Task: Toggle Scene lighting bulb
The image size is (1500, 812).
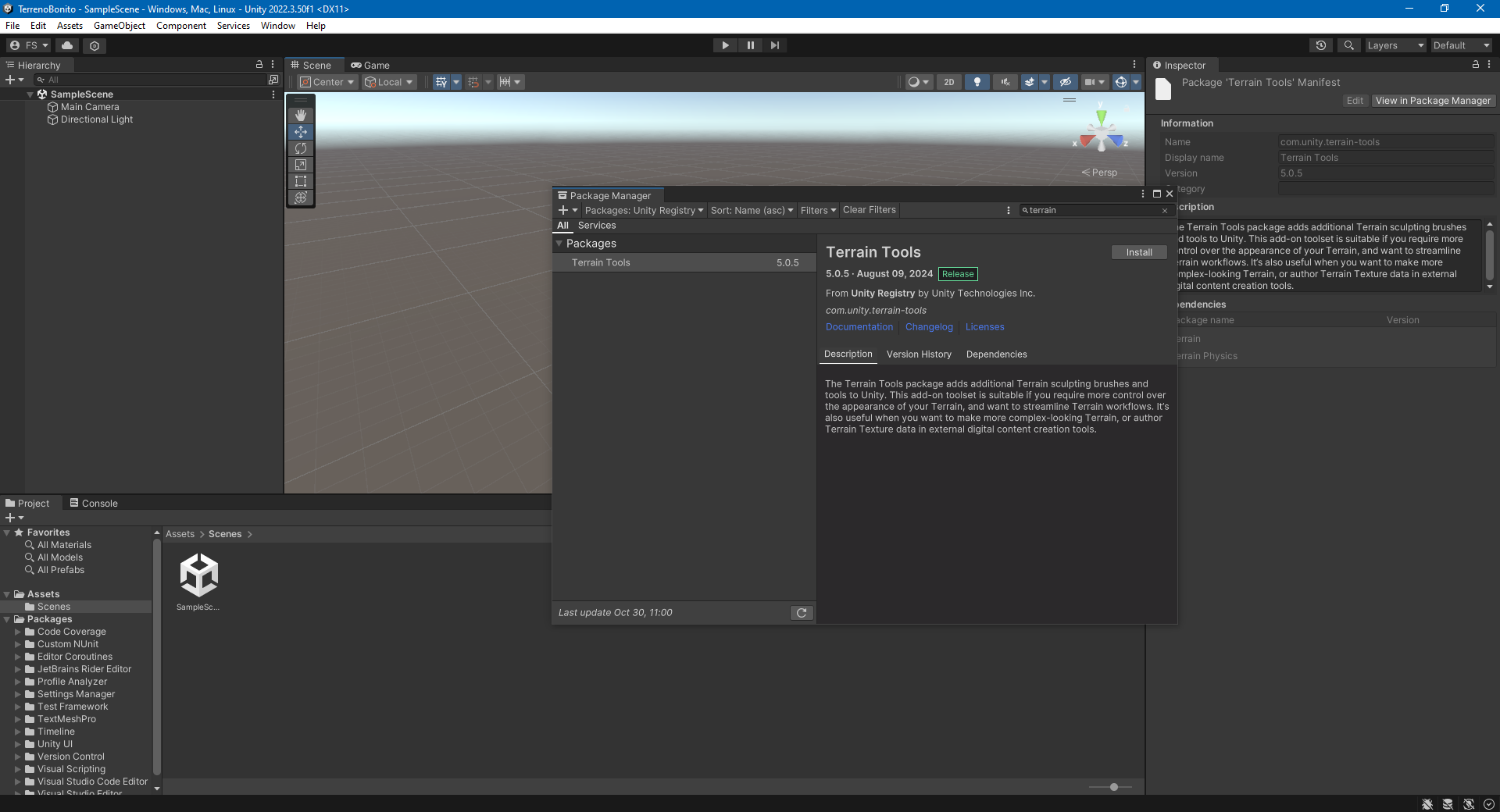Action: 977,82
